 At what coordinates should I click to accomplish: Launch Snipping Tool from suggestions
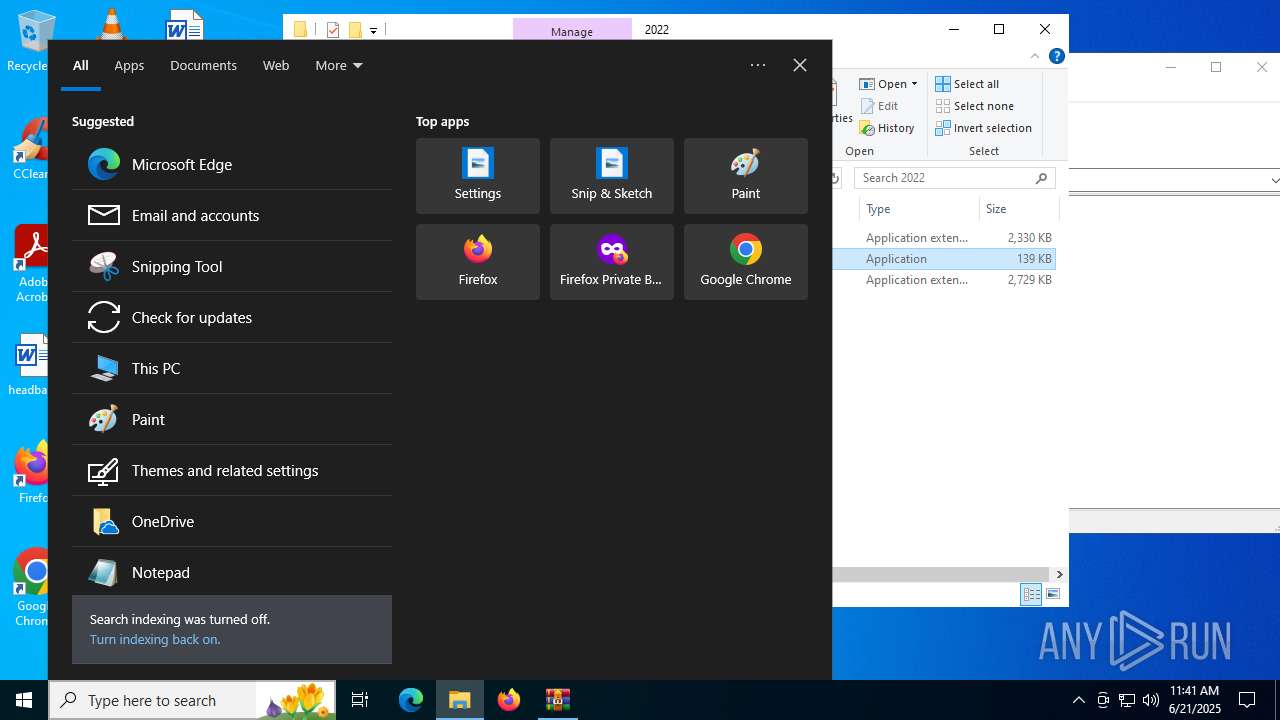(x=232, y=266)
